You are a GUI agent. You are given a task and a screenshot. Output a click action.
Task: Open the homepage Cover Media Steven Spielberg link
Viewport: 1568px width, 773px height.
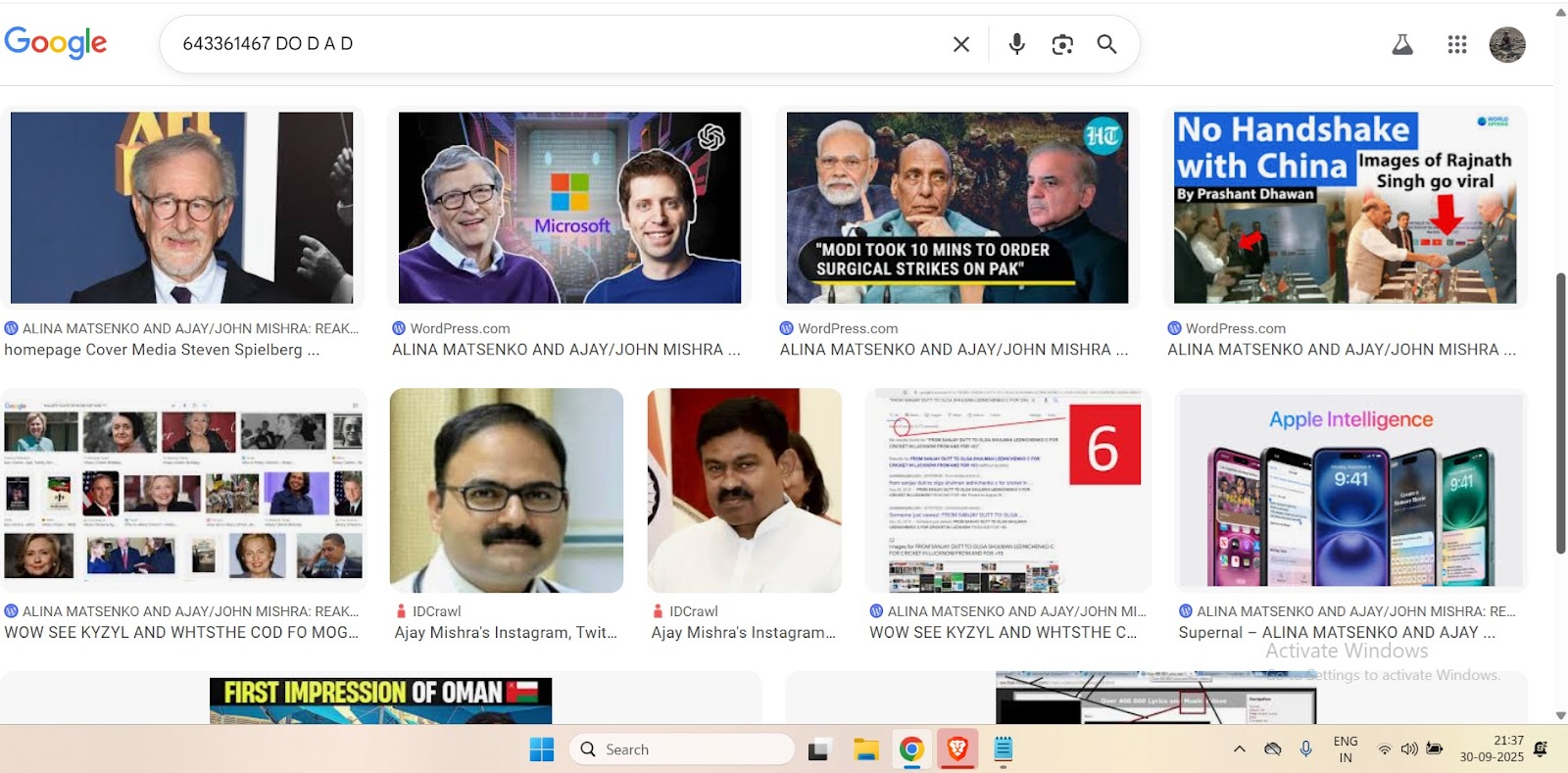click(162, 350)
